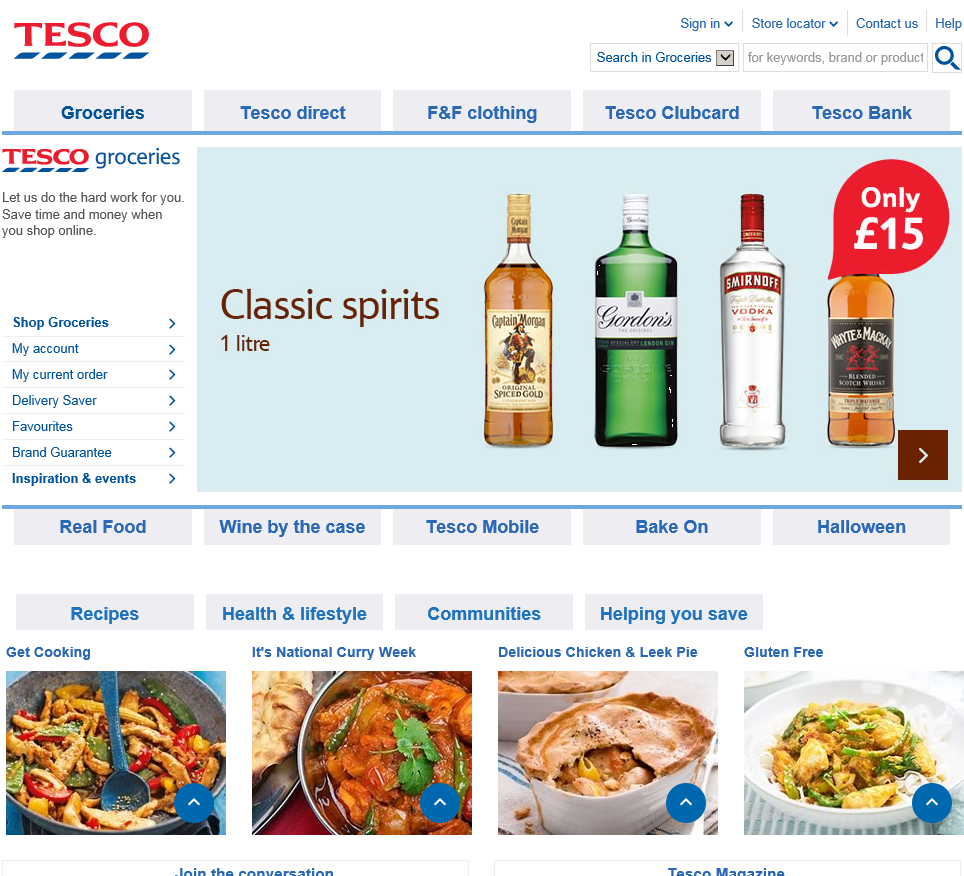
Task: Open the Contact us link
Action: 887,23
